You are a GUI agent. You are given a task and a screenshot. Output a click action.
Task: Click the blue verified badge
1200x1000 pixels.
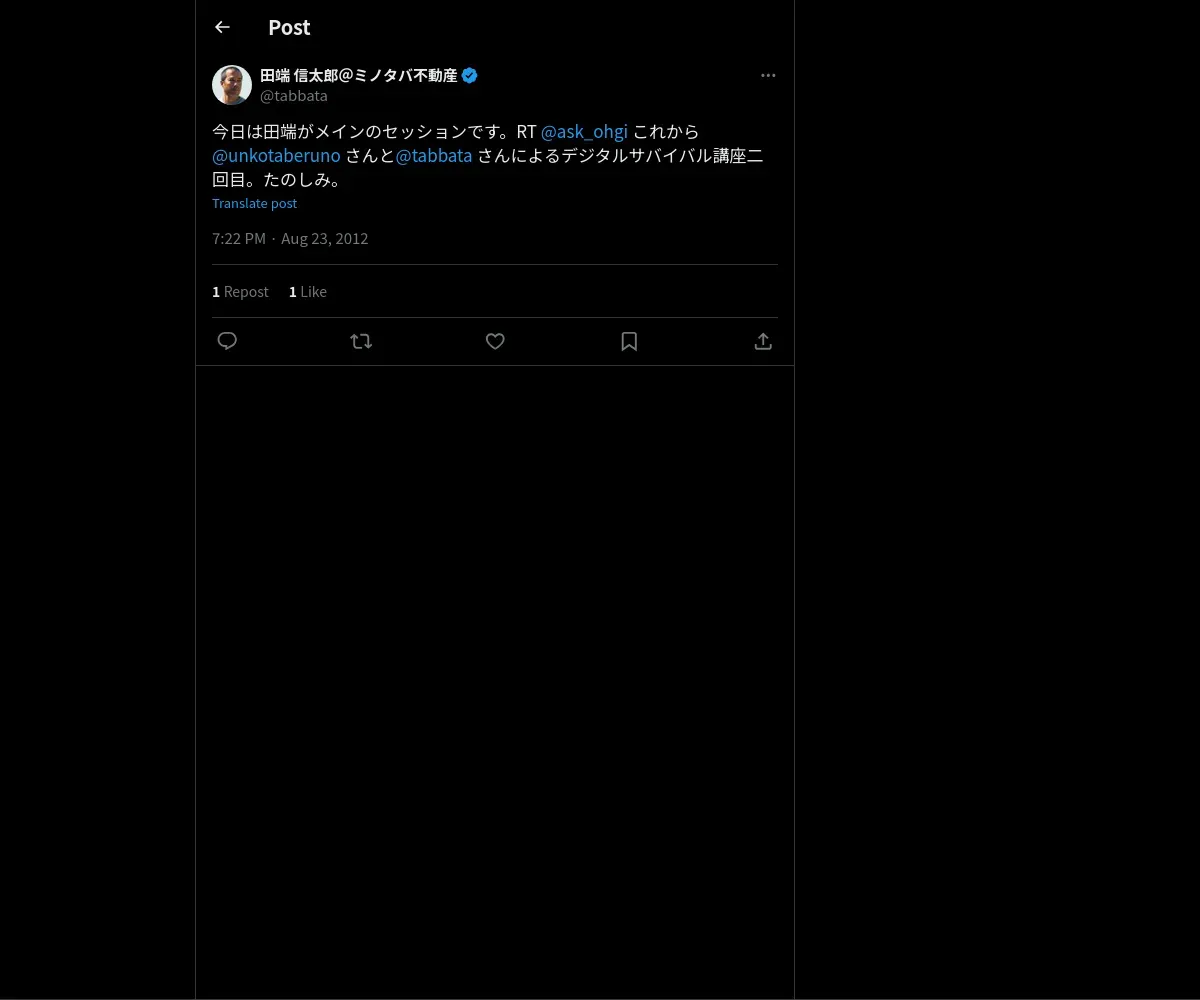click(x=469, y=75)
